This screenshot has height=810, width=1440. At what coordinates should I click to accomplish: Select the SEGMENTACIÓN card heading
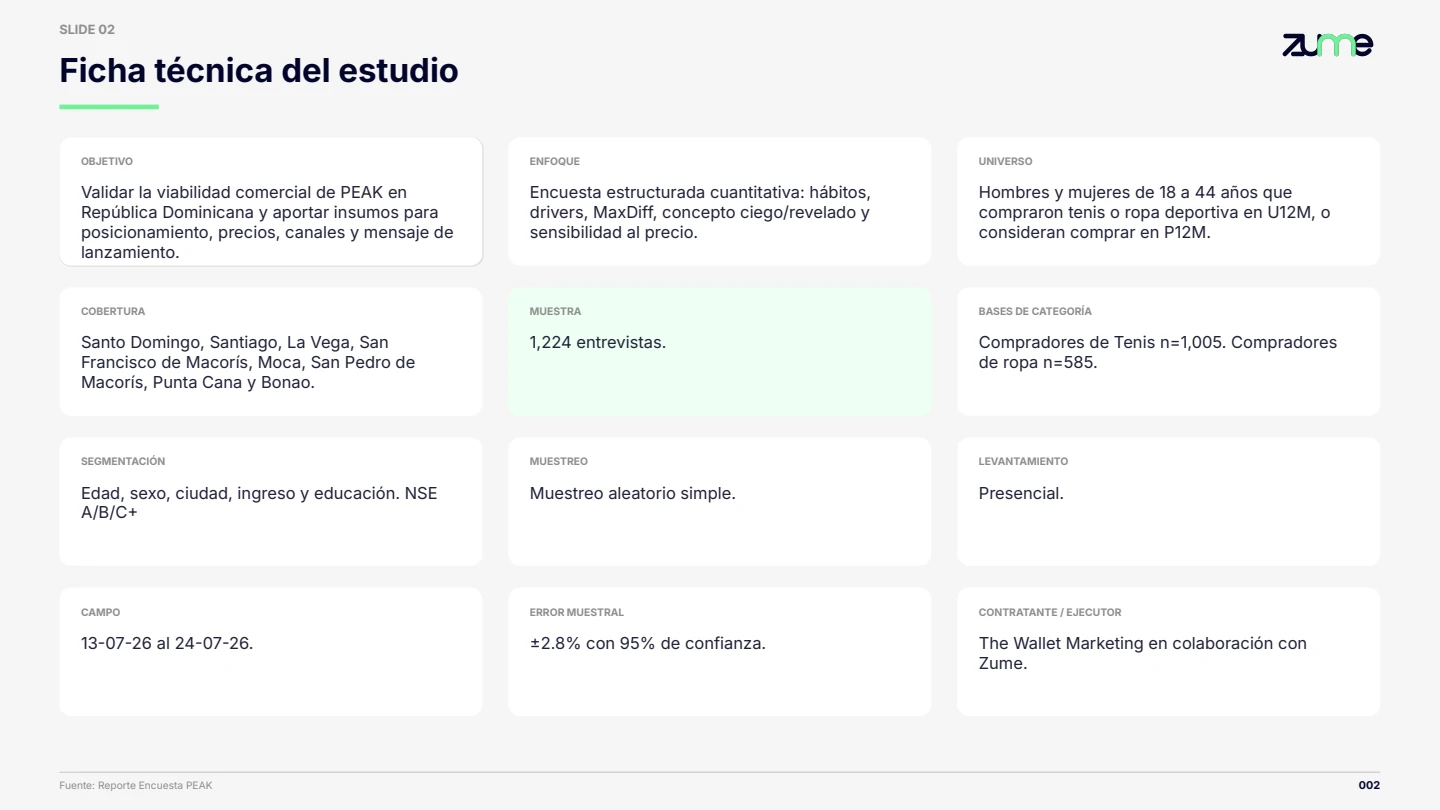click(x=123, y=462)
